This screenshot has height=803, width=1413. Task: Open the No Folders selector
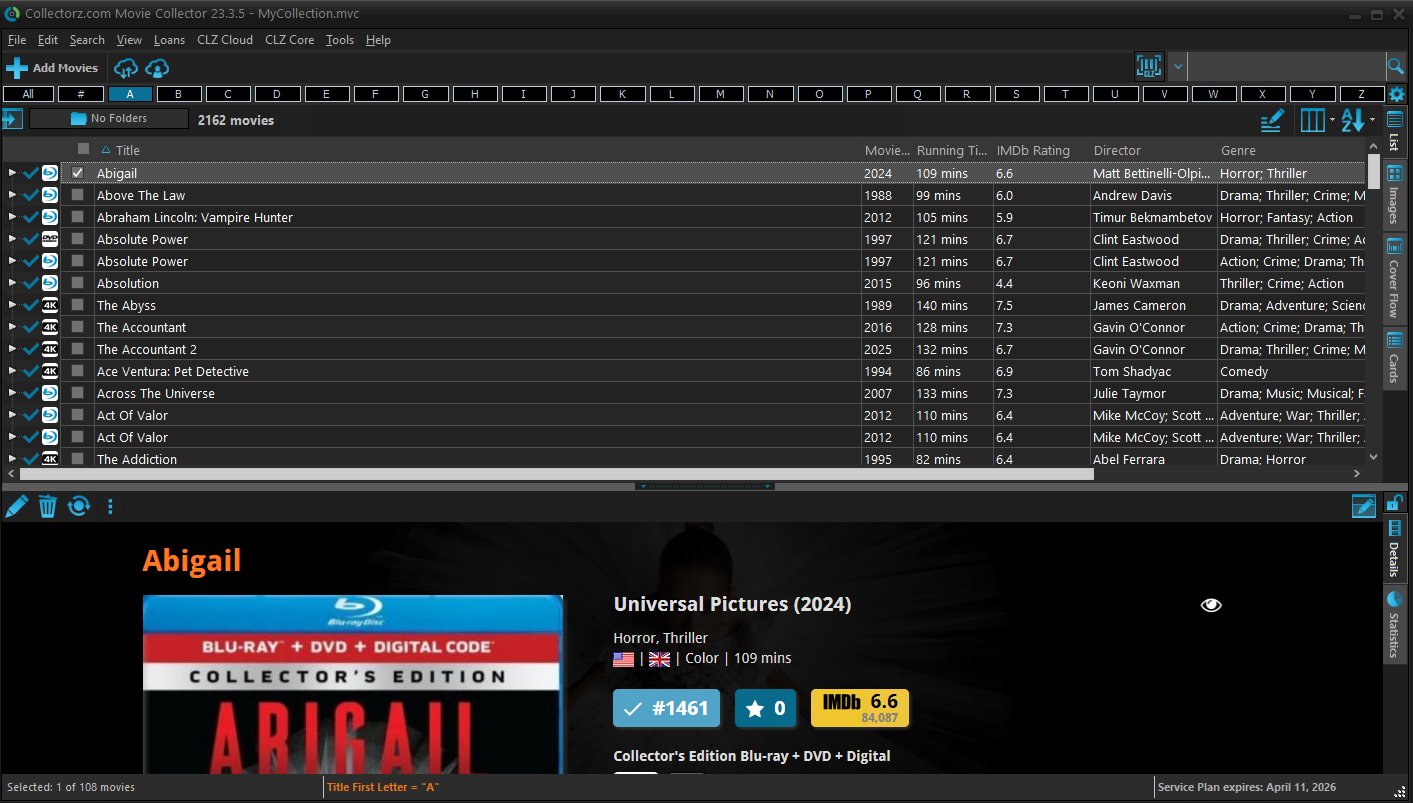(109, 119)
